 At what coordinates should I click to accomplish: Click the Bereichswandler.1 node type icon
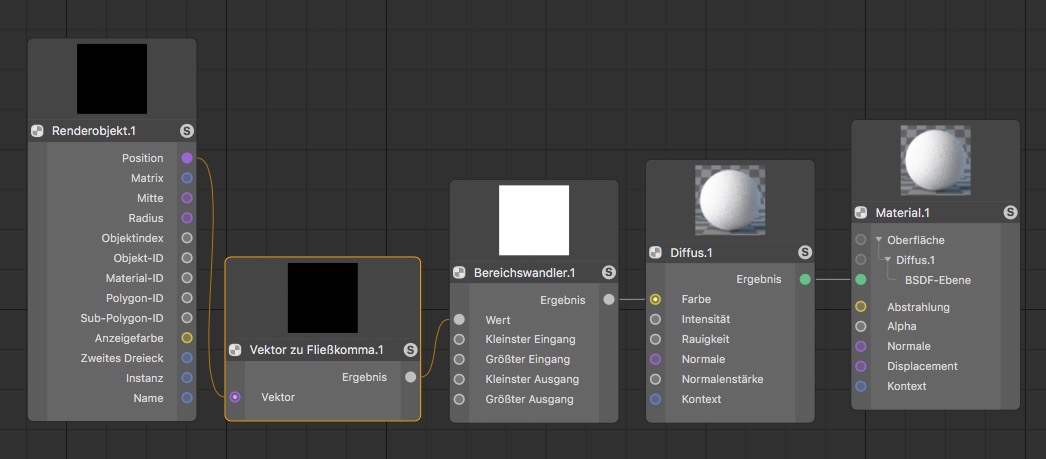[x=459, y=272]
